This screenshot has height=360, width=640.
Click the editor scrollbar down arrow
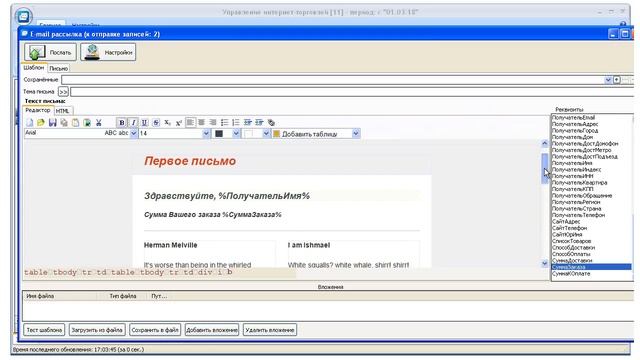pyautogui.click(x=544, y=264)
